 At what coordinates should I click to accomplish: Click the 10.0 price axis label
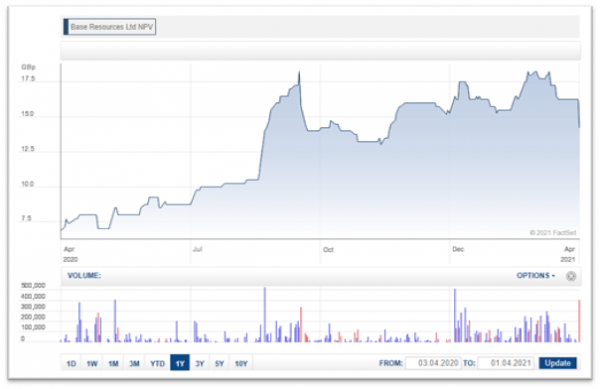[x=28, y=184]
